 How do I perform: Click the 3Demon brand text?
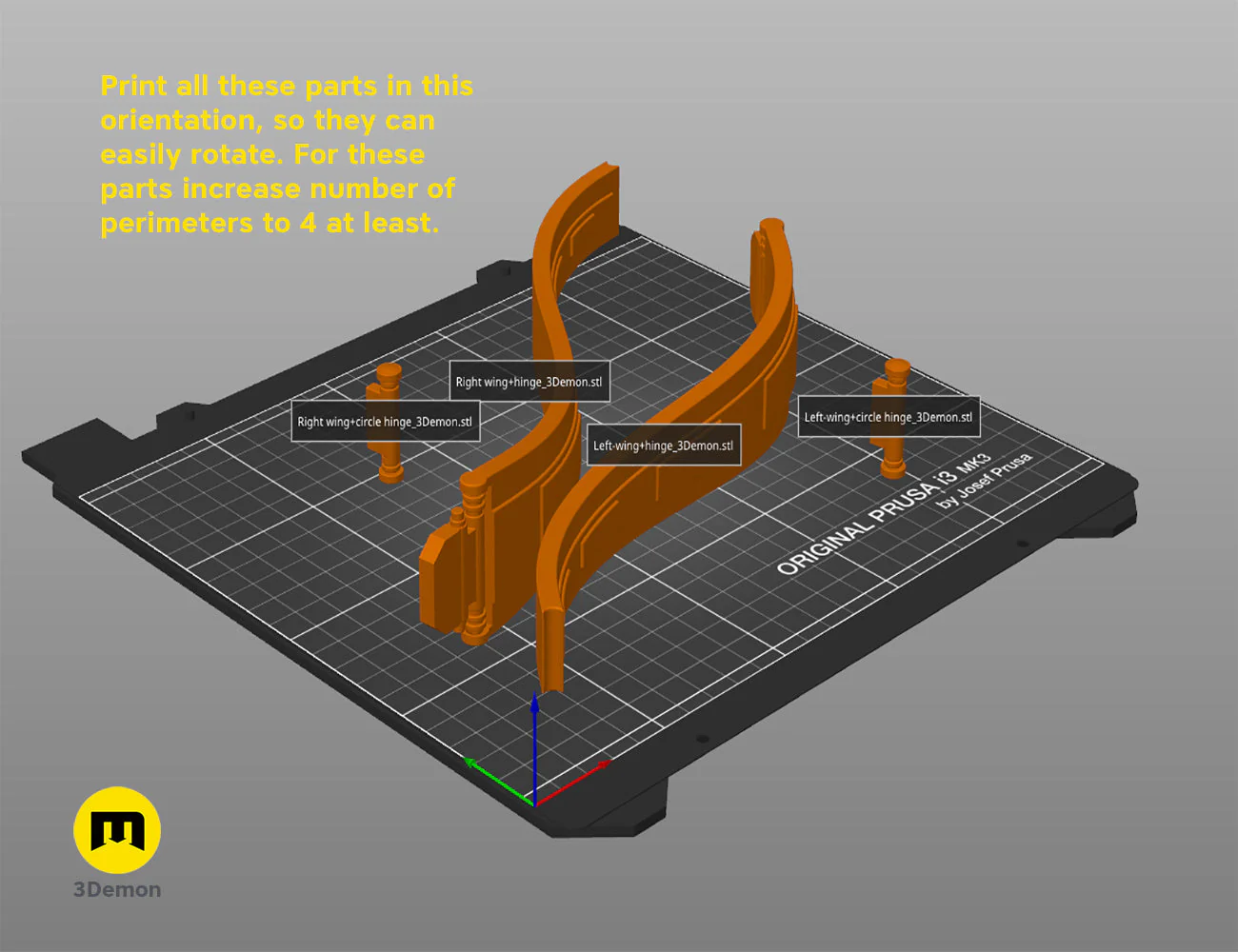point(117,890)
